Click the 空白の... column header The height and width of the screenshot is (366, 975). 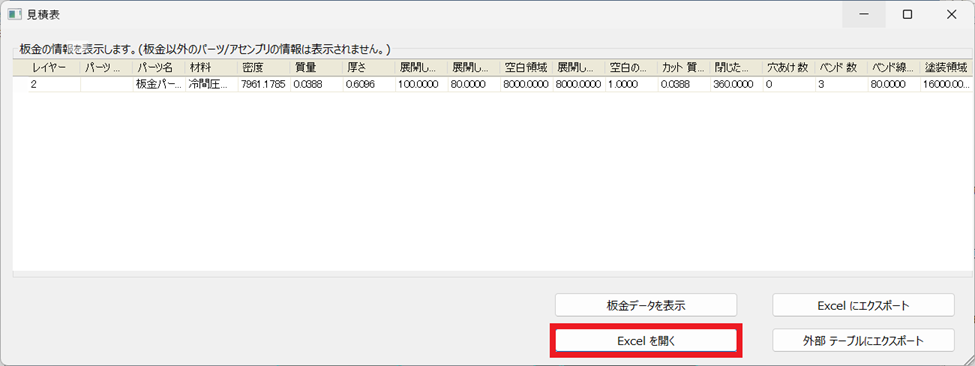click(632, 68)
